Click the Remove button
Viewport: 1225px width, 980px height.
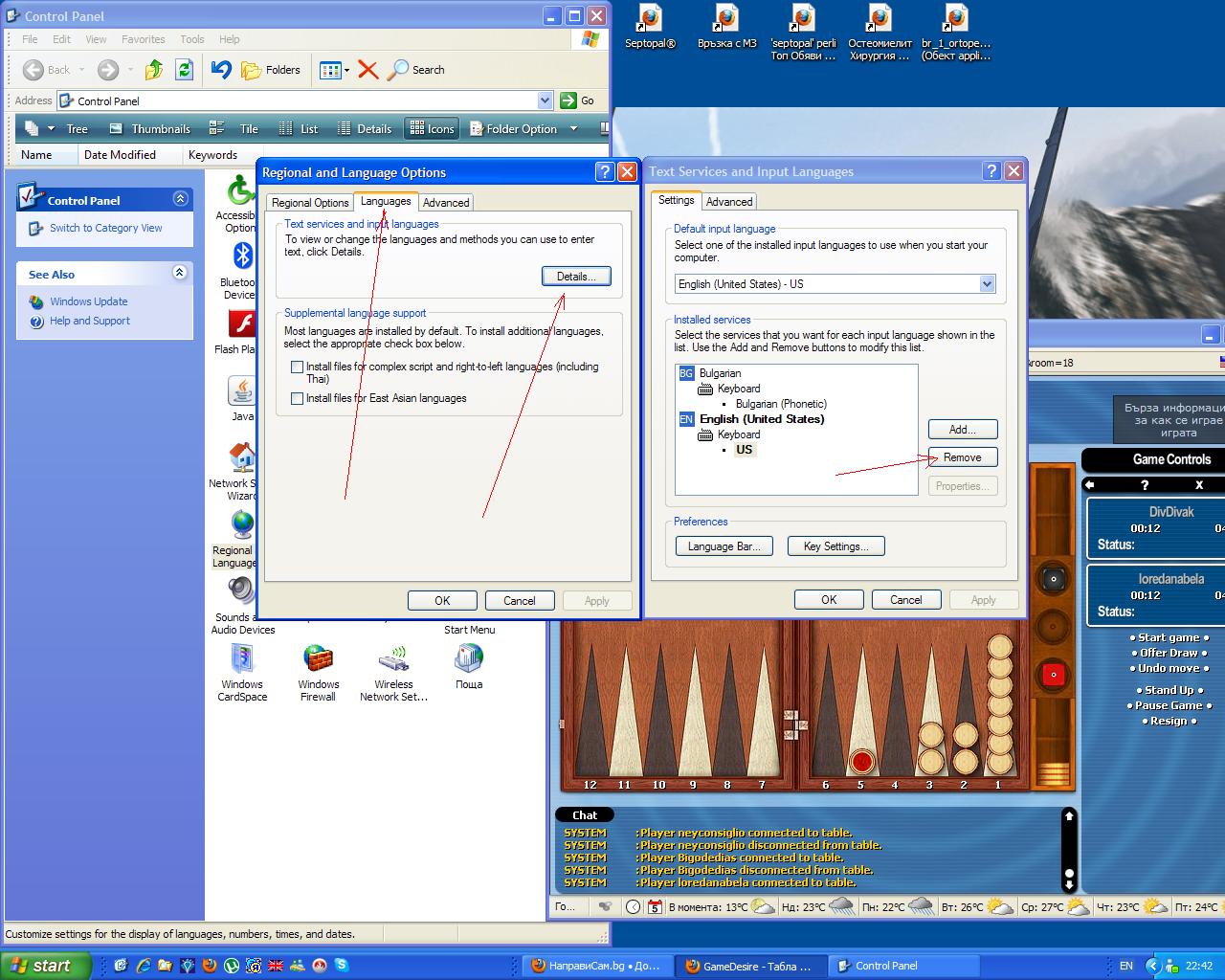pos(962,457)
